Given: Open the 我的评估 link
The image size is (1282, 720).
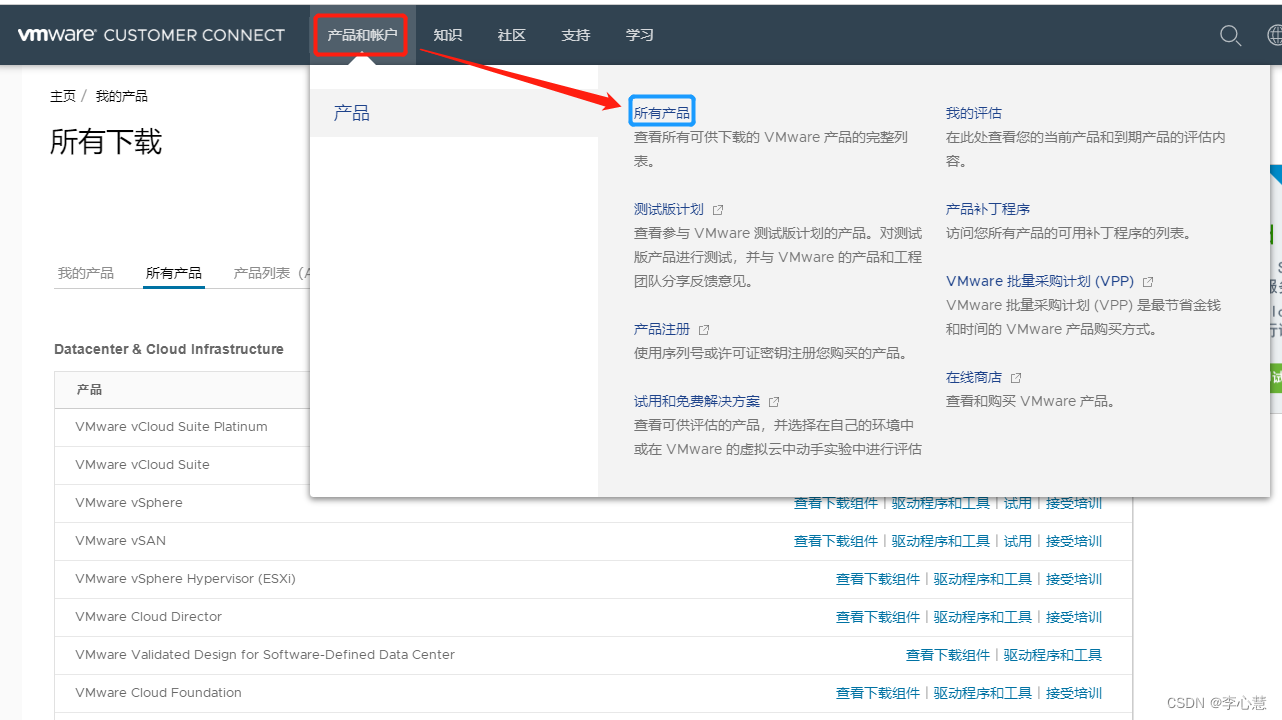Looking at the screenshot, I should (974, 113).
